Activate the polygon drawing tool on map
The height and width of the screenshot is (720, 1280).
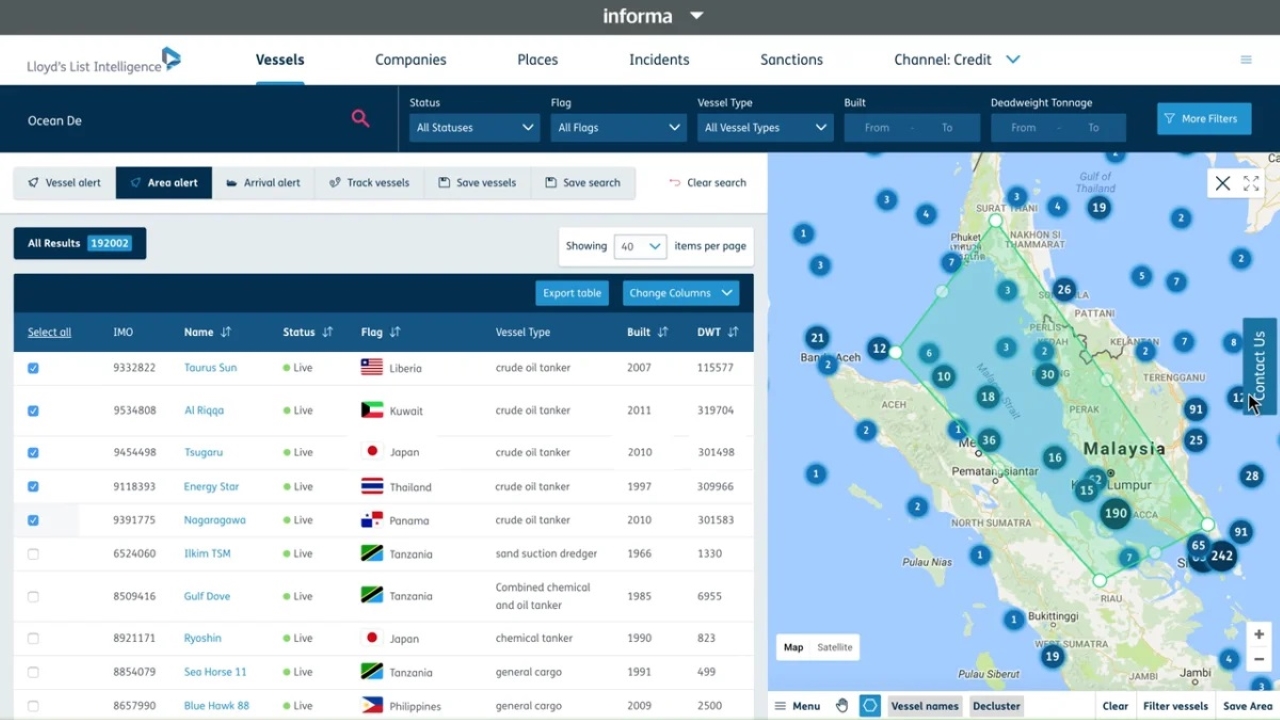tap(869, 705)
